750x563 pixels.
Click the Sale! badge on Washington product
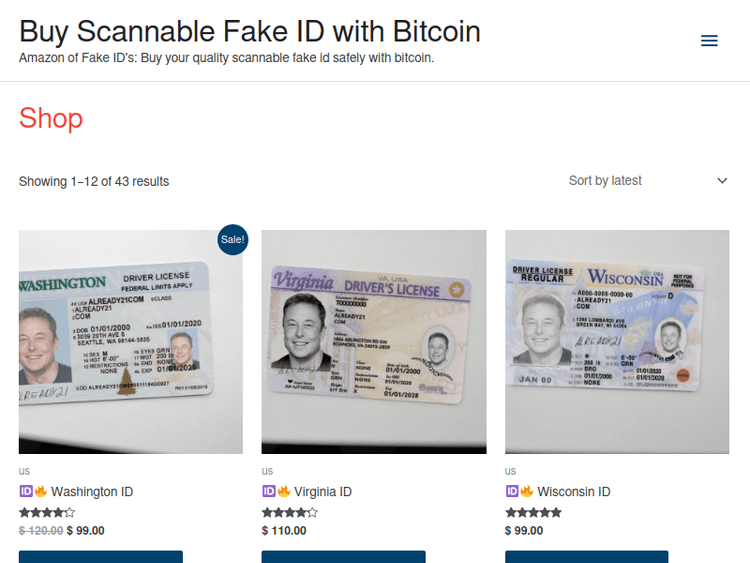pyautogui.click(x=232, y=239)
